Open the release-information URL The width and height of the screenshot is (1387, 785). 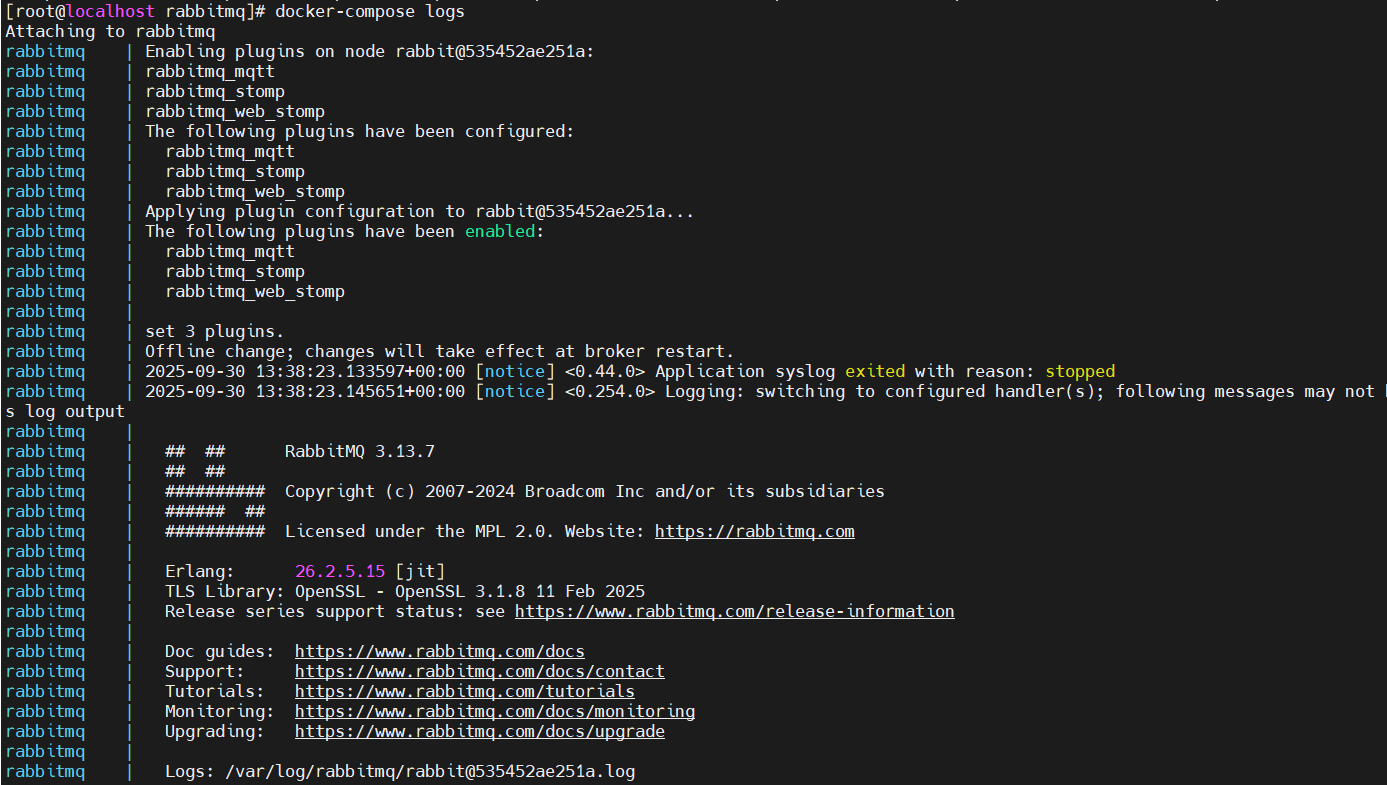click(734, 611)
